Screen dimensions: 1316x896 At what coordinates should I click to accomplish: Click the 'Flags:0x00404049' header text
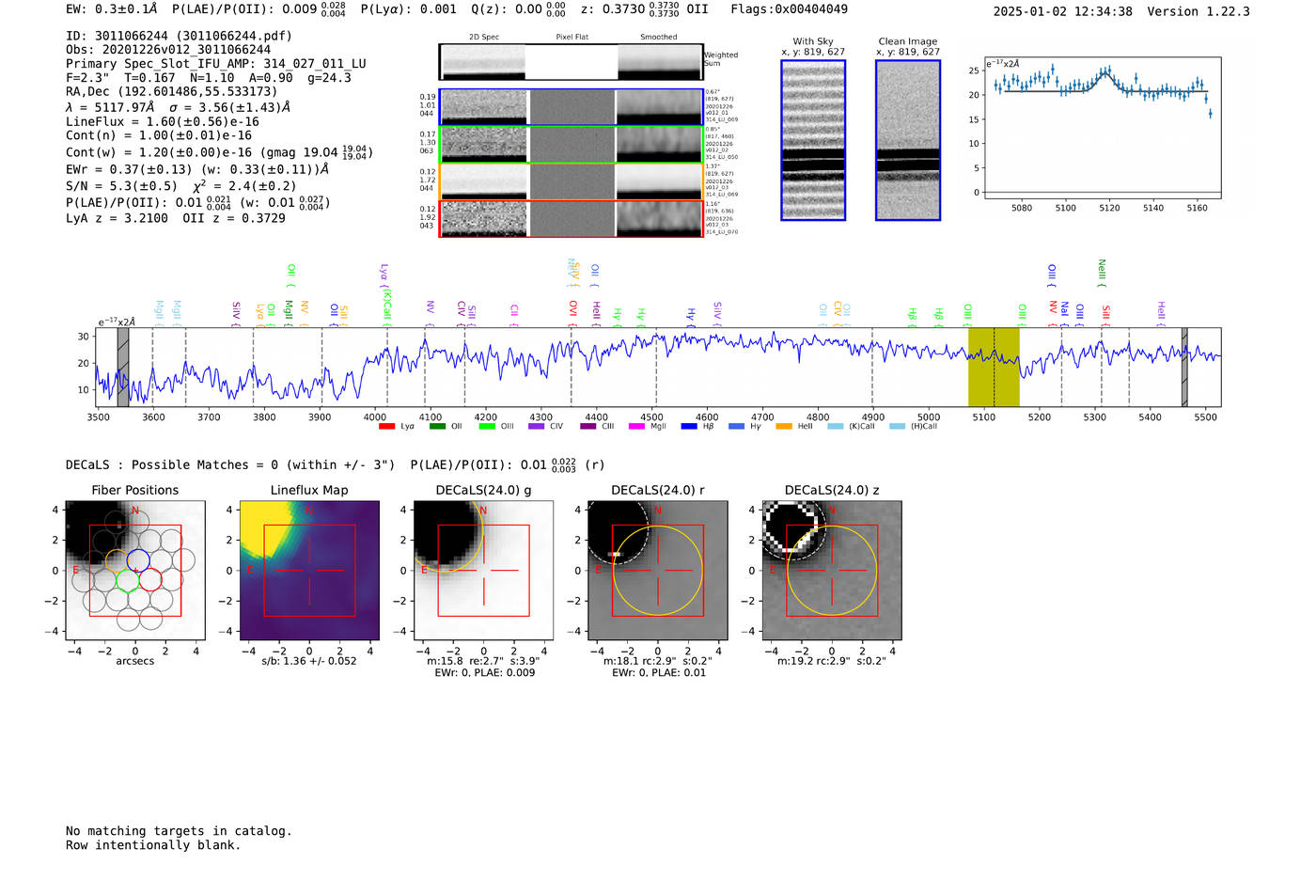click(789, 9)
